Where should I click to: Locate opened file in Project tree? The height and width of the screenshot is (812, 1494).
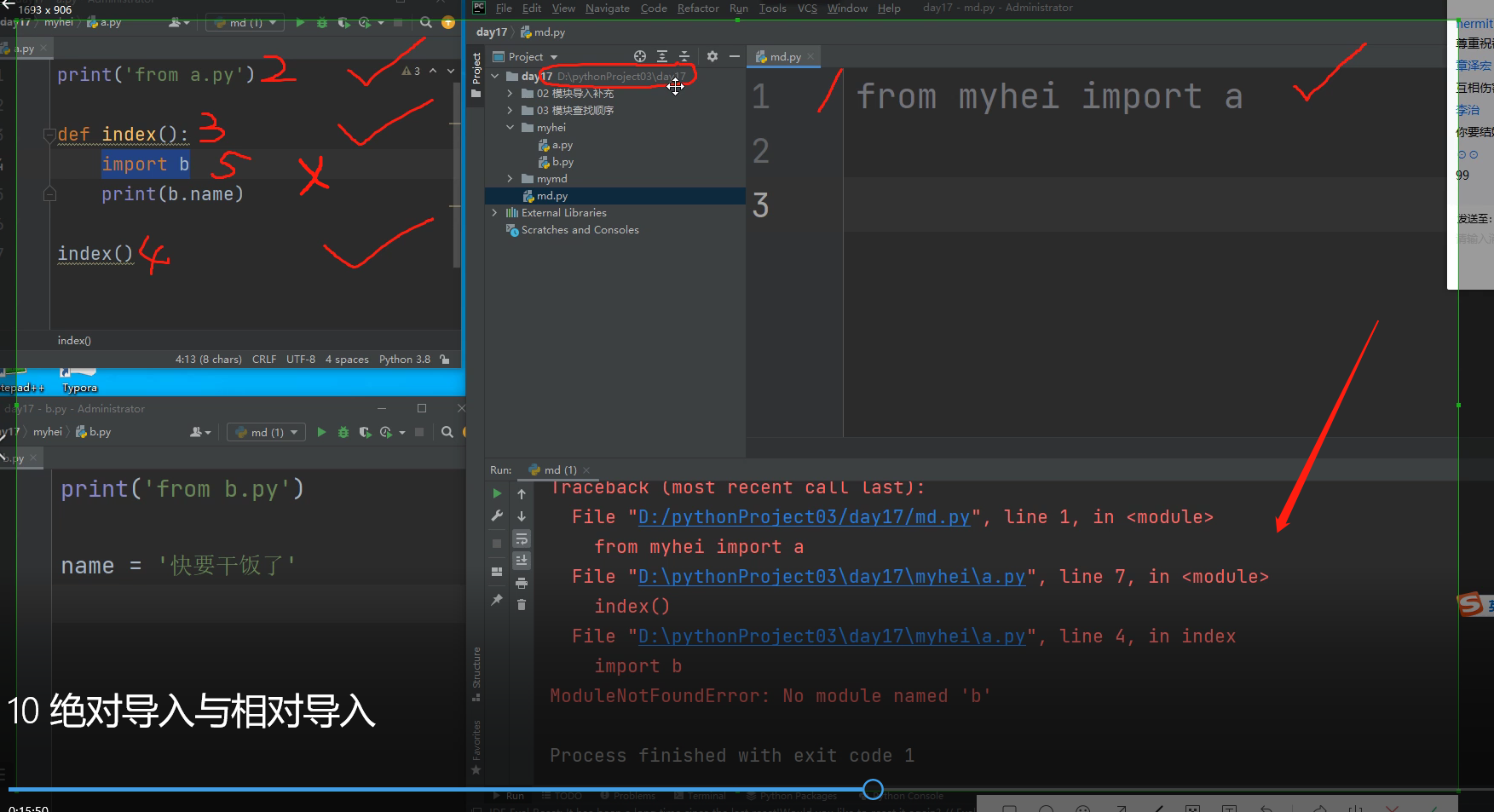(640, 56)
